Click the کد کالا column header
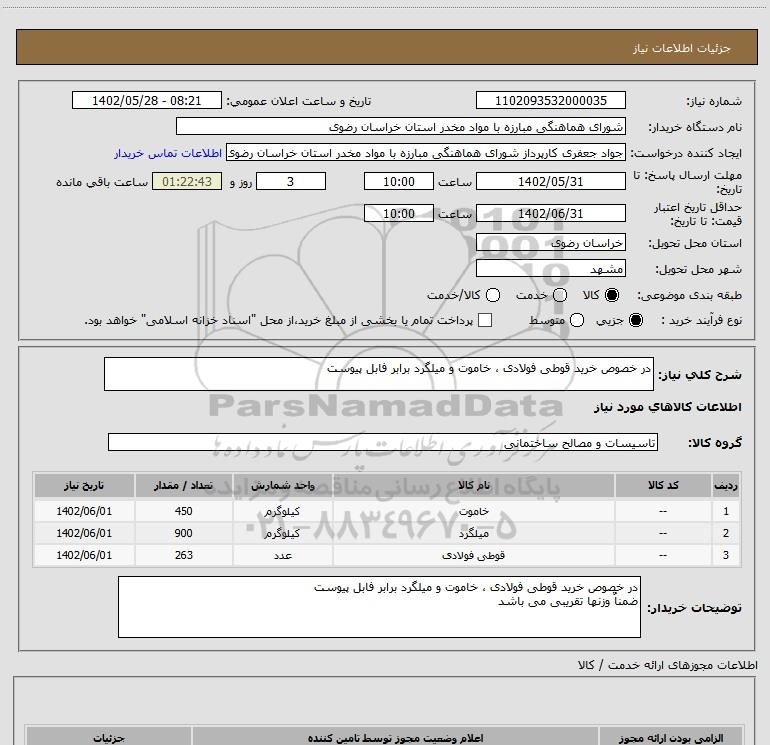This screenshot has width=770, height=745. (x=663, y=485)
